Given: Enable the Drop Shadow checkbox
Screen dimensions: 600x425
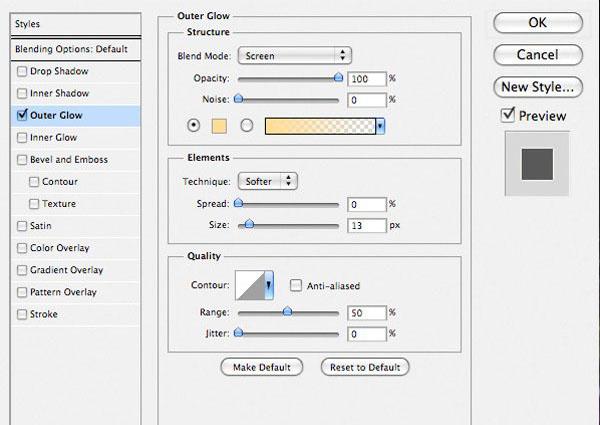Looking at the screenshot, I should coord(22,71).
